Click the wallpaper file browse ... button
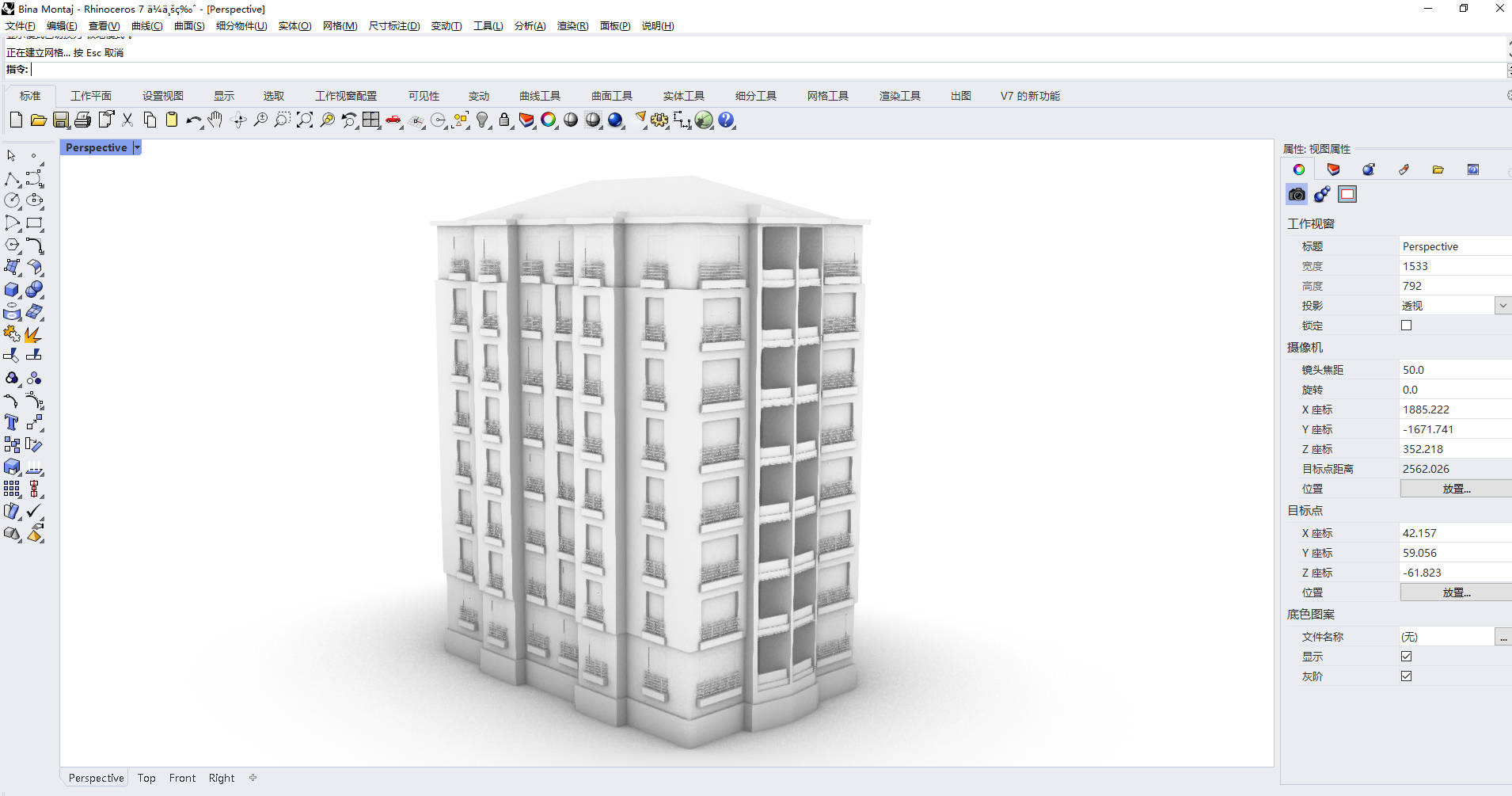1512x796 pixels. 1503,637
